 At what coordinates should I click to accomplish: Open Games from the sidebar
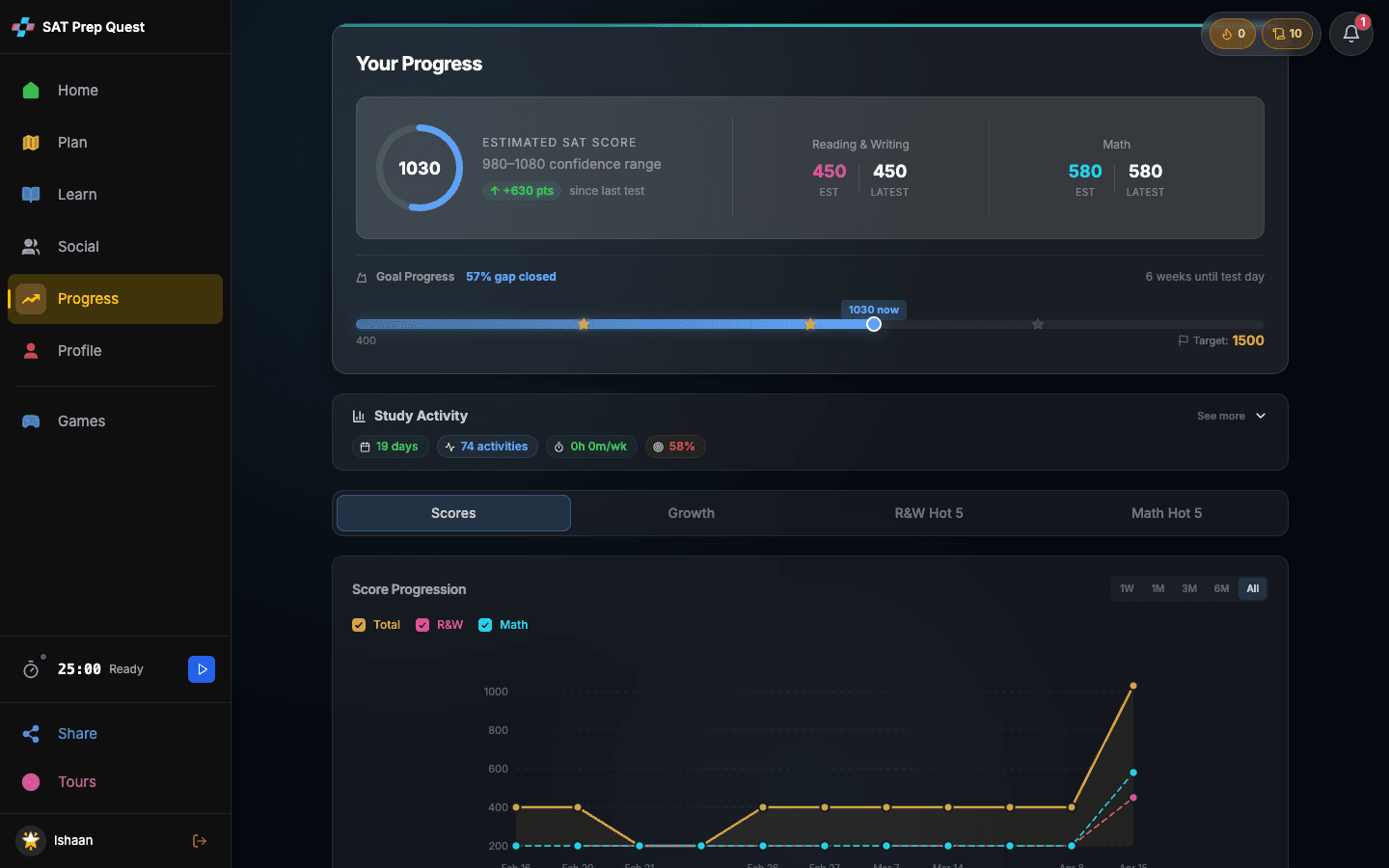coord(81,420)
